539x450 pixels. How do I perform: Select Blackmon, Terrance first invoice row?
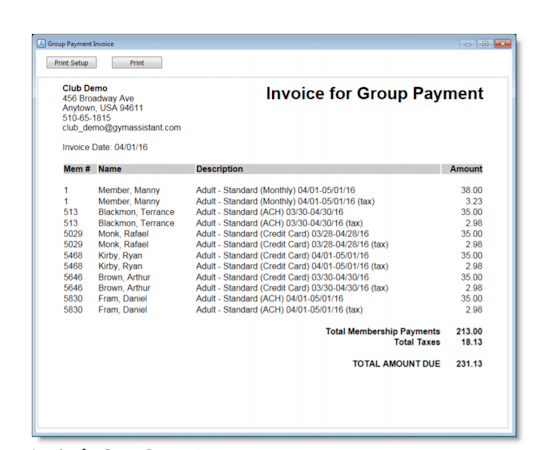pyautogui.click(x=273, y=212)
